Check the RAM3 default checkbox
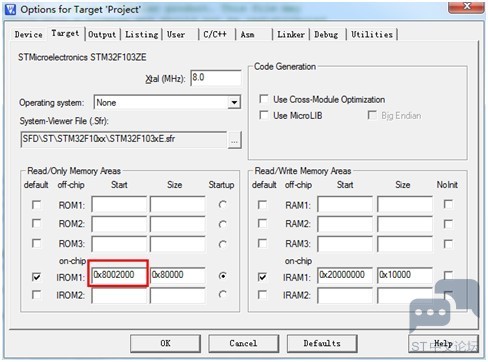488x362 pixels. [x=262, y=243]
